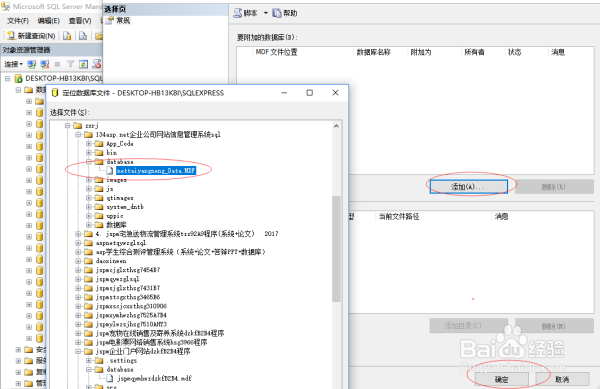Expand the daoxinwen folder node

[x=78, y=261]
